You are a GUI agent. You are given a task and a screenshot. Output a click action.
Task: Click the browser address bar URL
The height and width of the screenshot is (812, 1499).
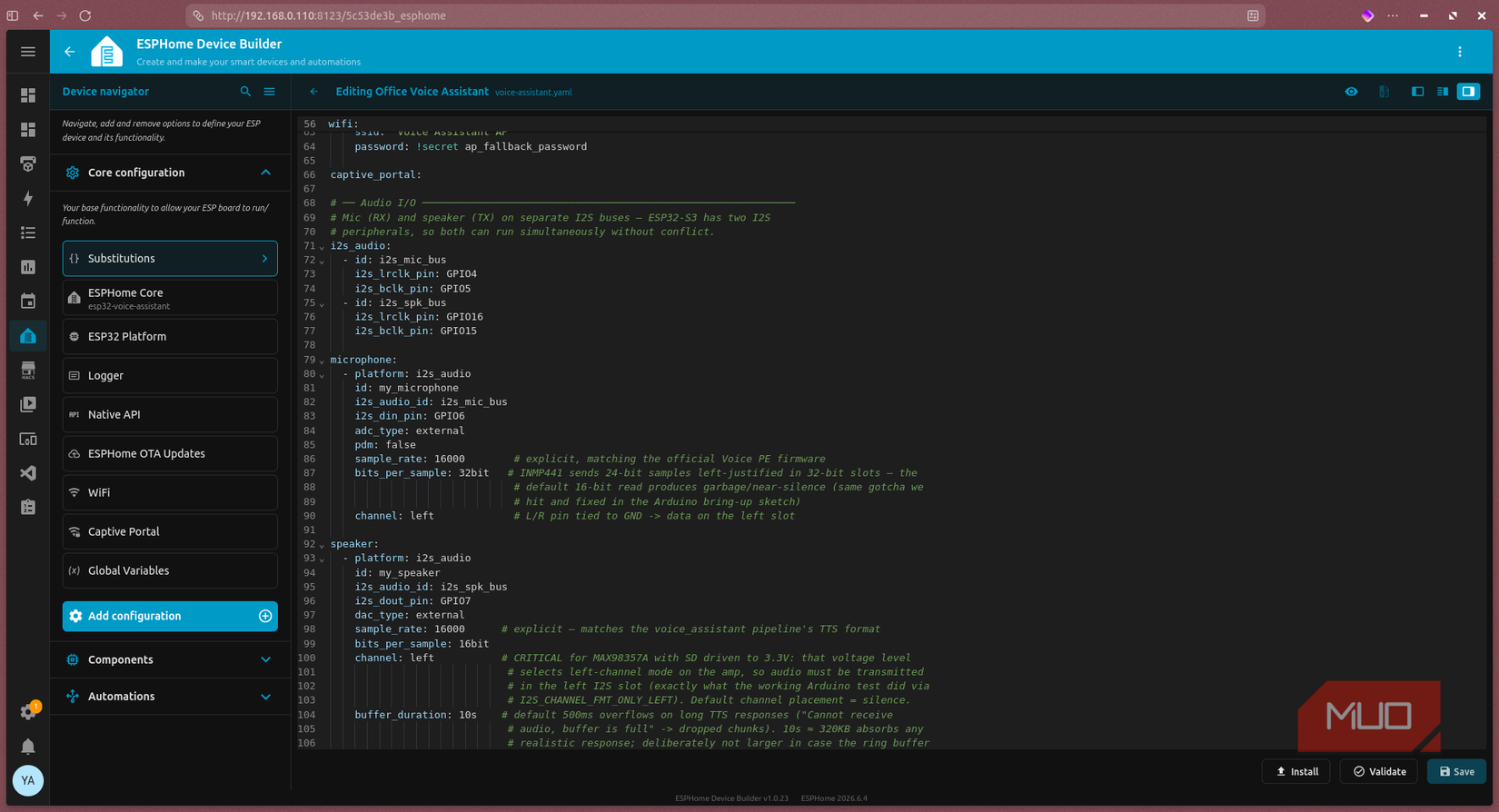(x=328, y=15)
